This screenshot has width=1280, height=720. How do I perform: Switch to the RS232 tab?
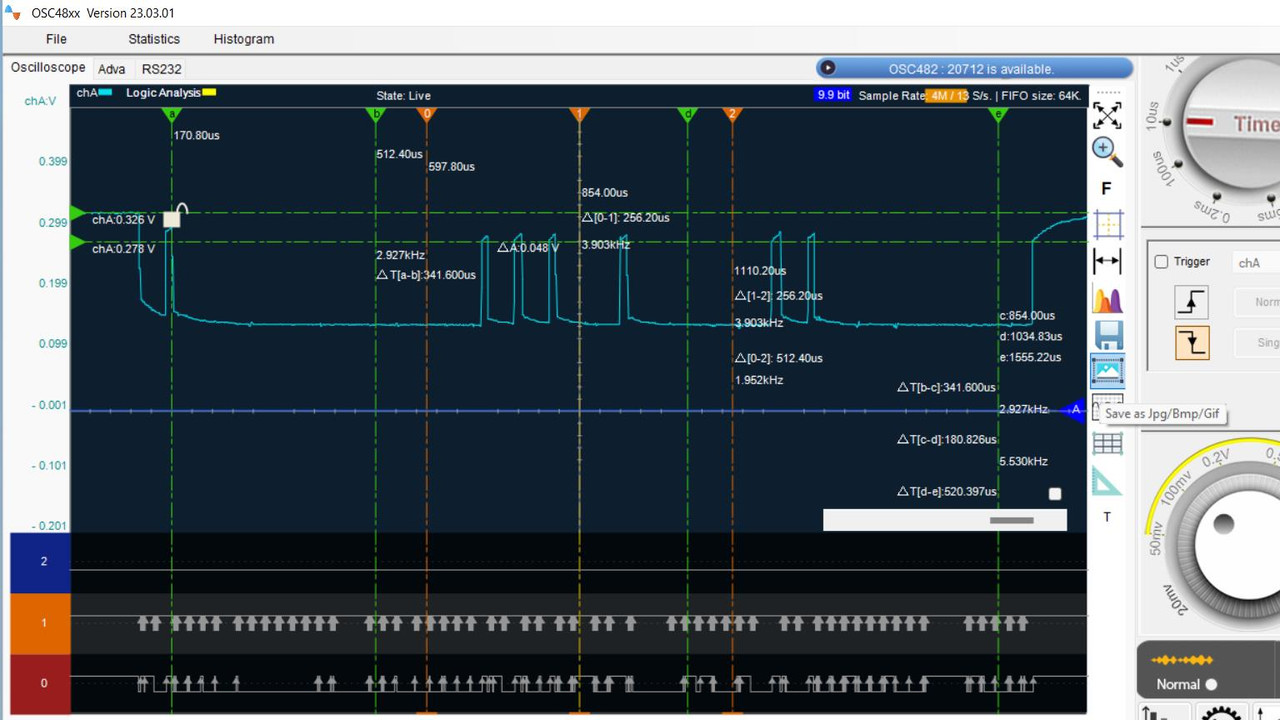point(161,69)
